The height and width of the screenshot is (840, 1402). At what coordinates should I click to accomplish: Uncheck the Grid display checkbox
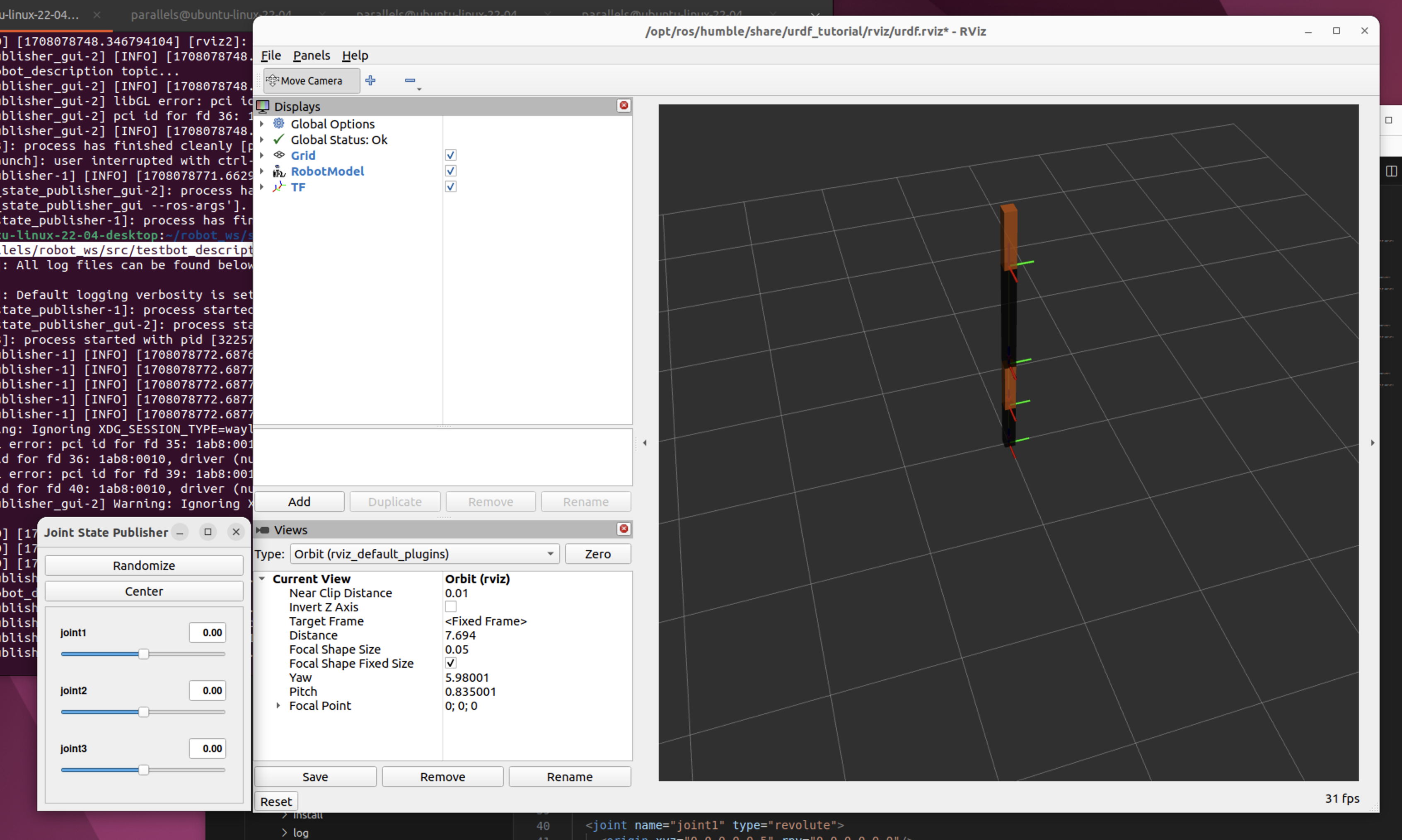tap(450, 155)
